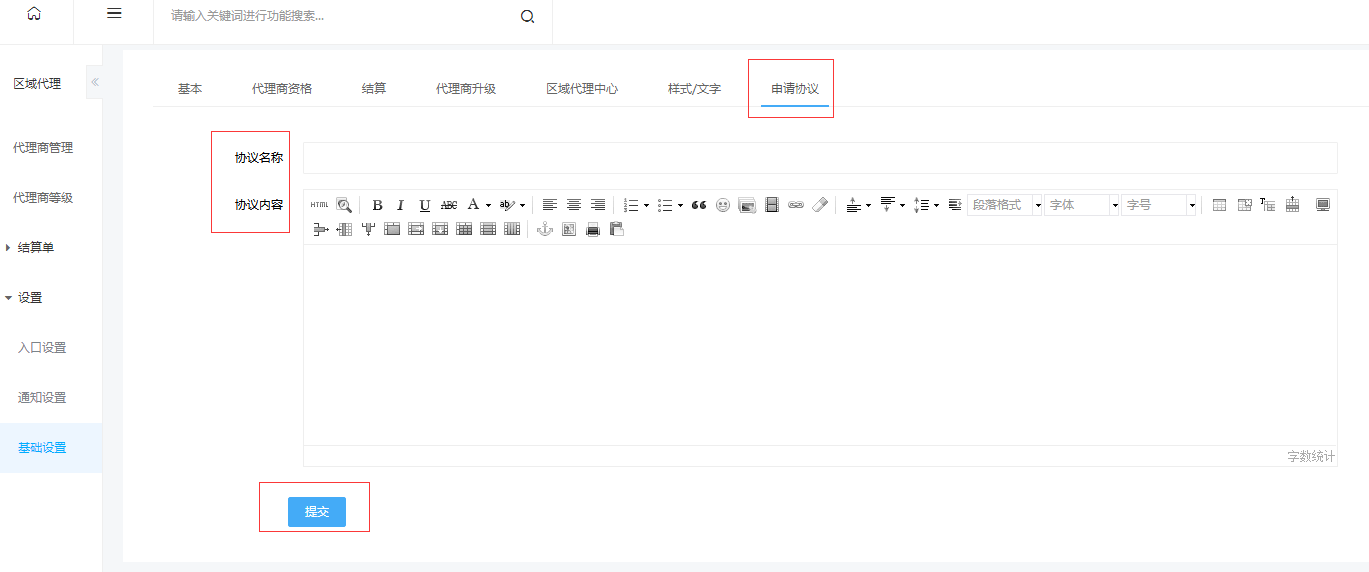1369x572 pixels.
Task: Toggle bold formatting
Action: tap(377, 205)
